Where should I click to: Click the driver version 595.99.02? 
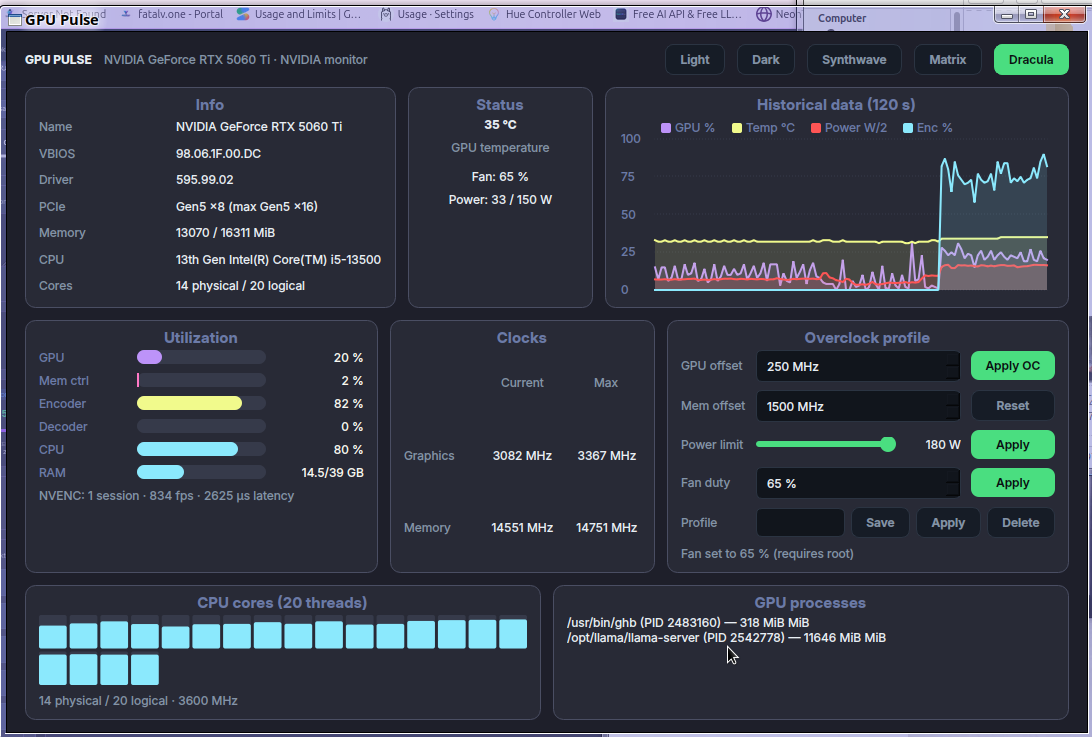(x=204, y=180)
